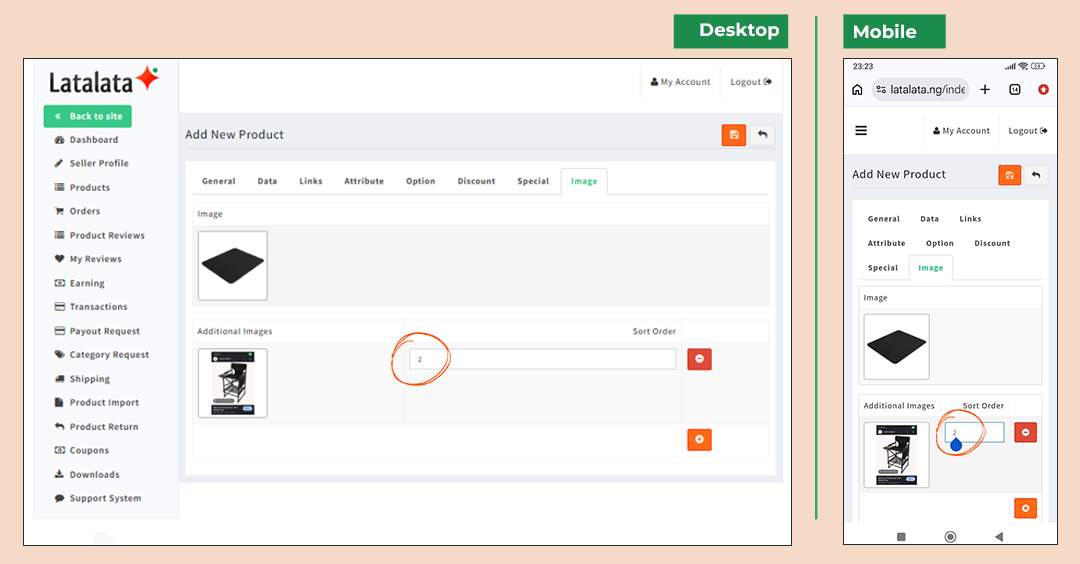
Task: Click the Shipping truck icon
Action: [59, 379]
